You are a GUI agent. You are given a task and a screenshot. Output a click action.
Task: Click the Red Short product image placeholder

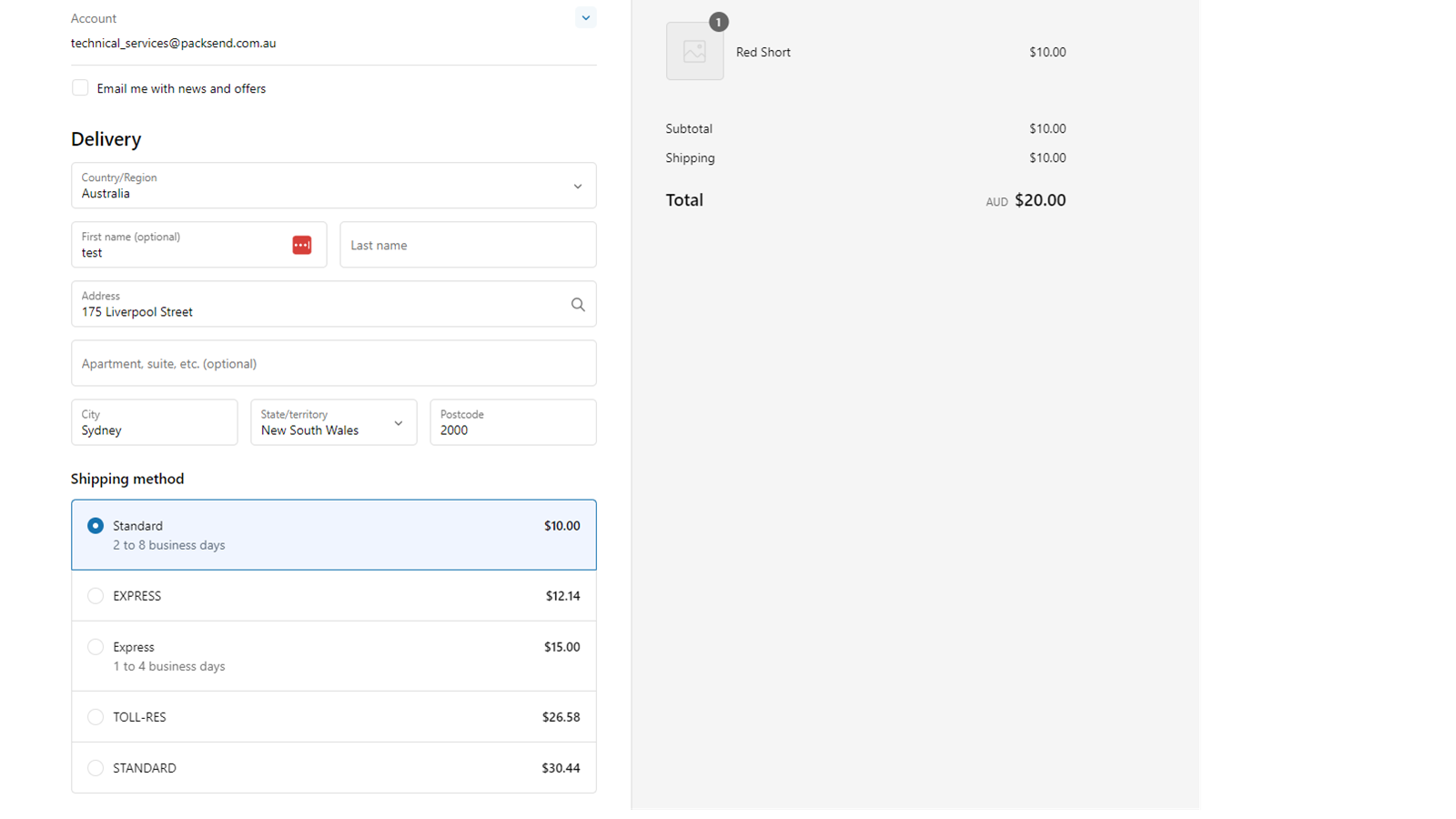694,51
